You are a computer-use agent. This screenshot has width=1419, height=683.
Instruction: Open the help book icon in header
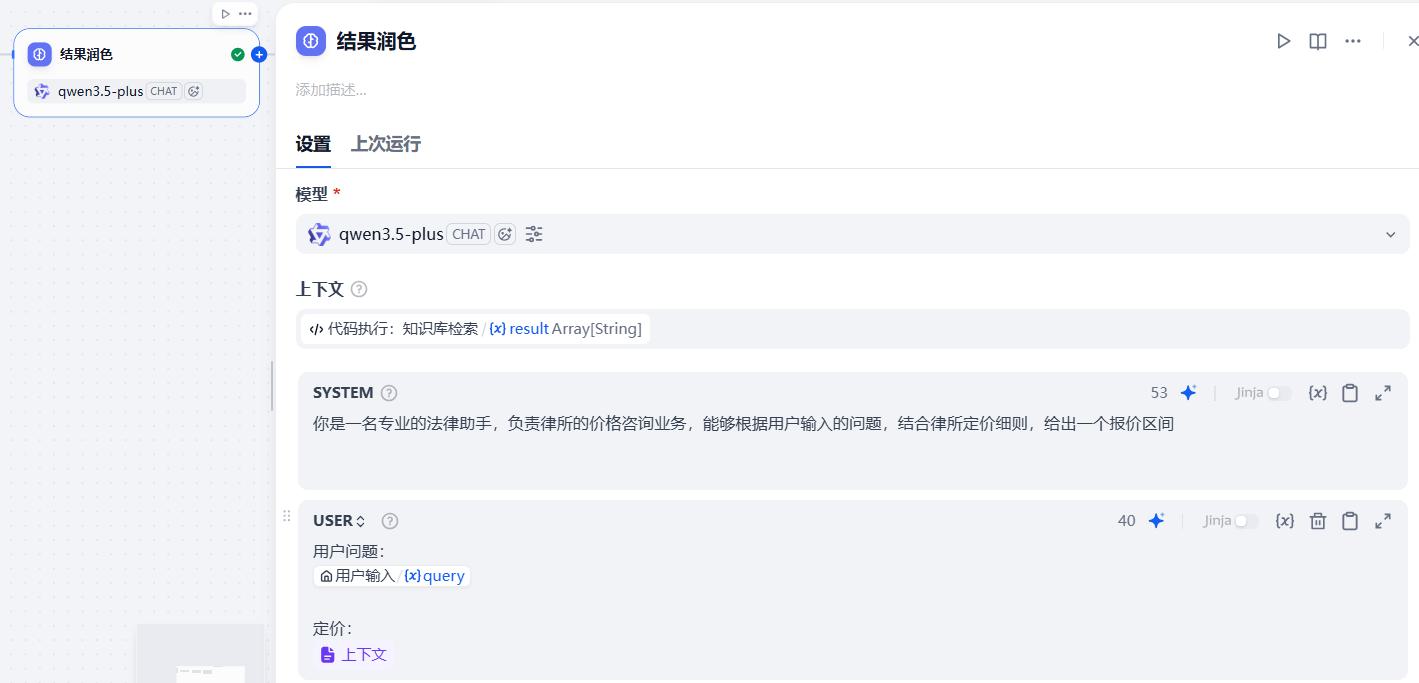(1318, 41)
